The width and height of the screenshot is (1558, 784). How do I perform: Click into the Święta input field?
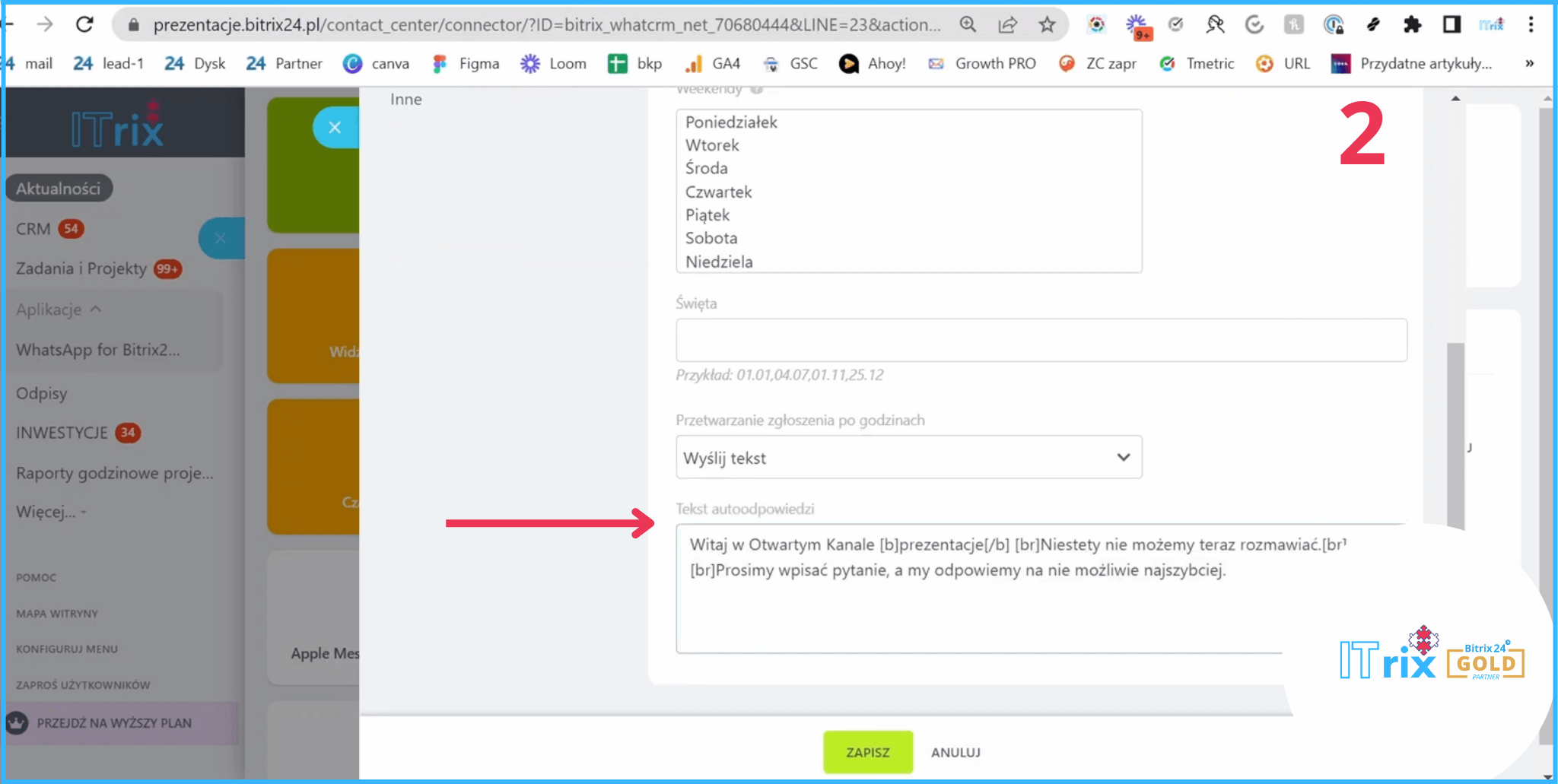1041,340
